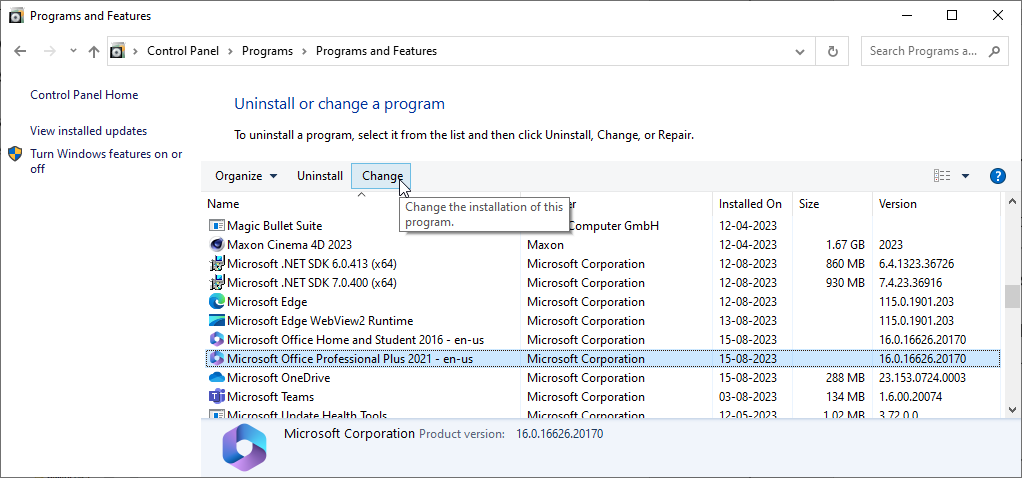Click the .NET SDK 7.0.400 installer icon
This screenshot has width=1022, height=478.
tap(216, 283)
